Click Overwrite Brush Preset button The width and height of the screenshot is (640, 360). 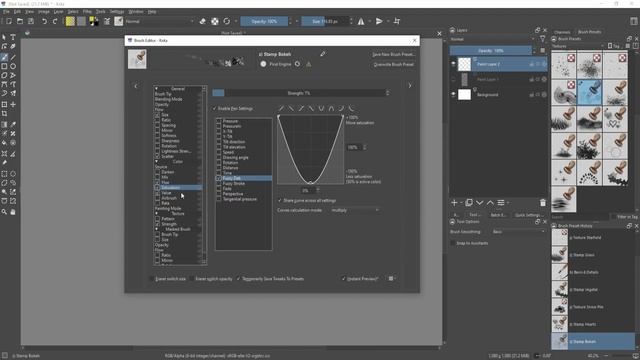pyautogui.click(x=393, y=64)
